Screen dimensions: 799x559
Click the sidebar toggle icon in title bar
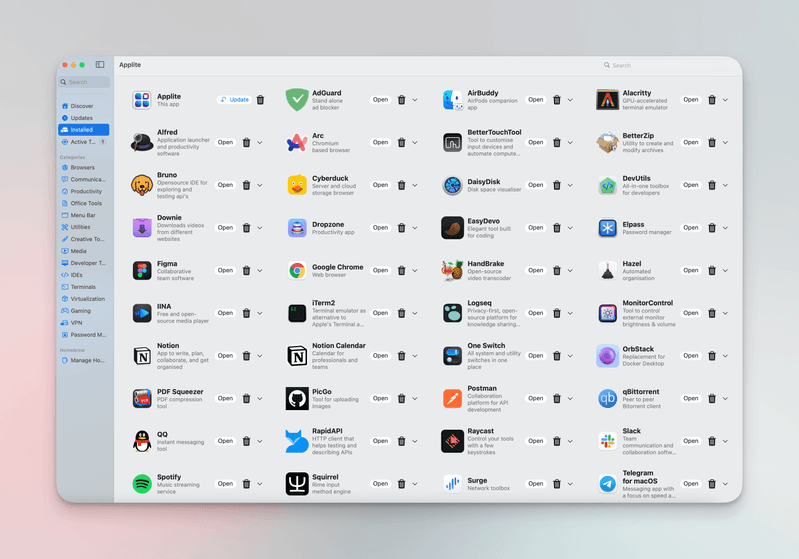100,65
